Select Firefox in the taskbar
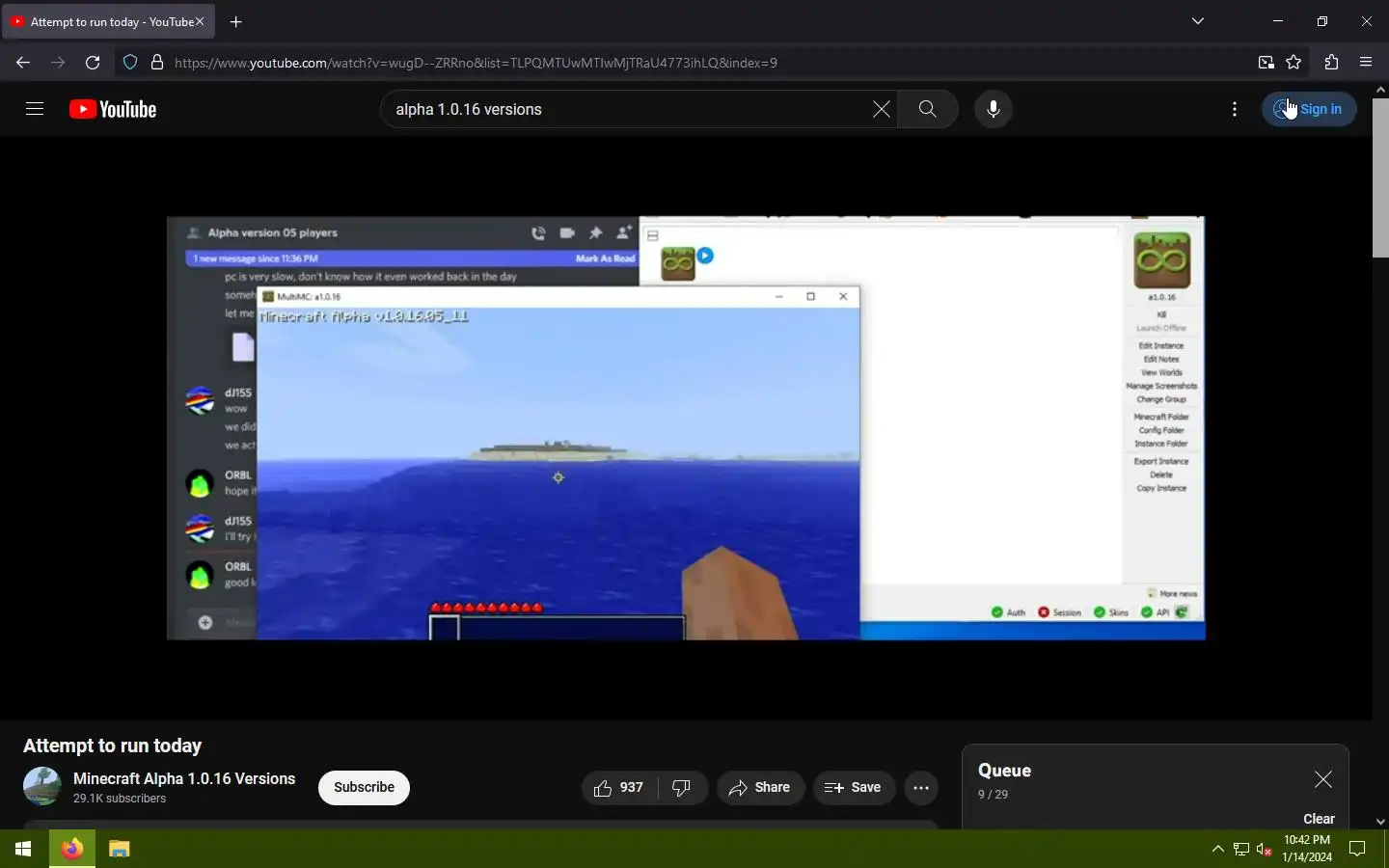This screenshot has height=868, width=1389. coord(72,849)
